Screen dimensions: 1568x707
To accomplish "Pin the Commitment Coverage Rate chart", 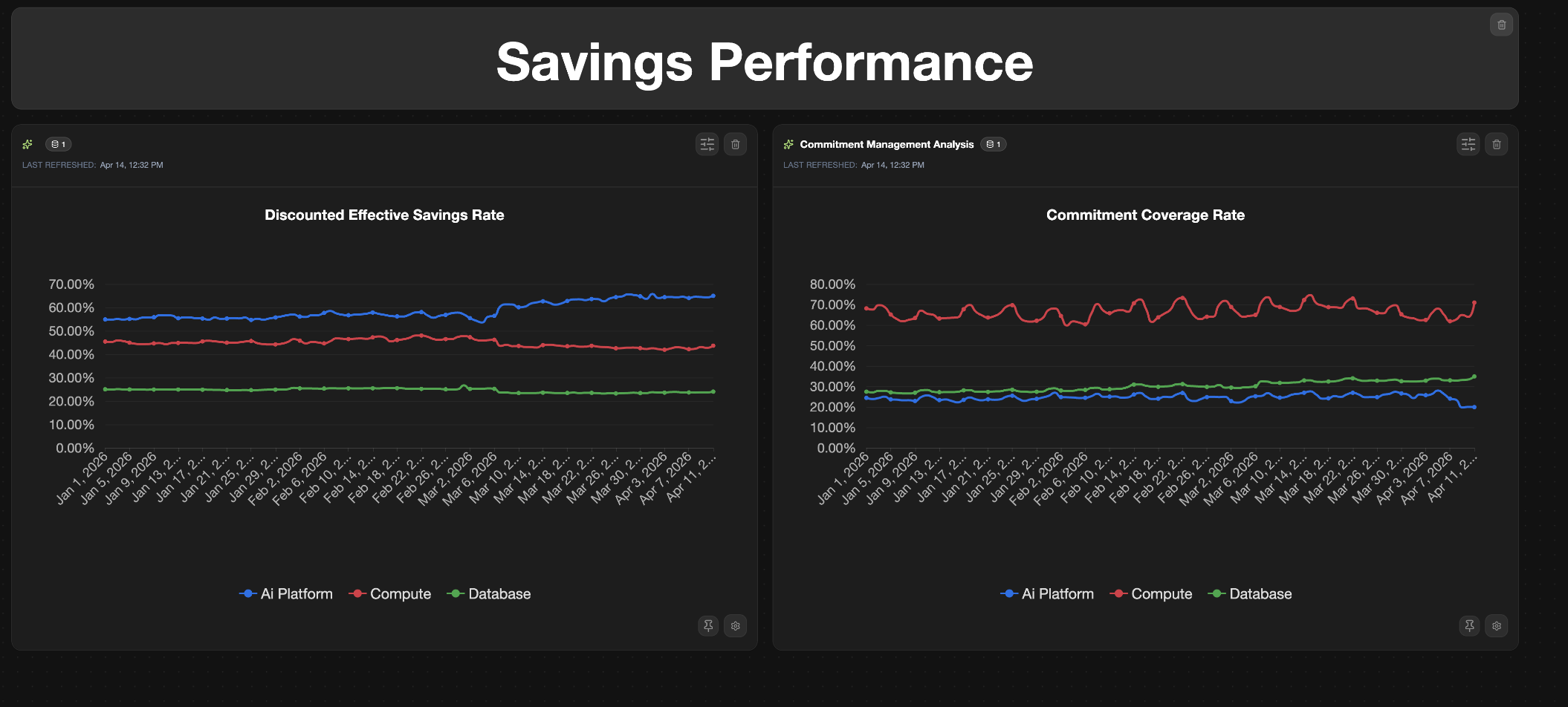I will [x=1469, y=626].
